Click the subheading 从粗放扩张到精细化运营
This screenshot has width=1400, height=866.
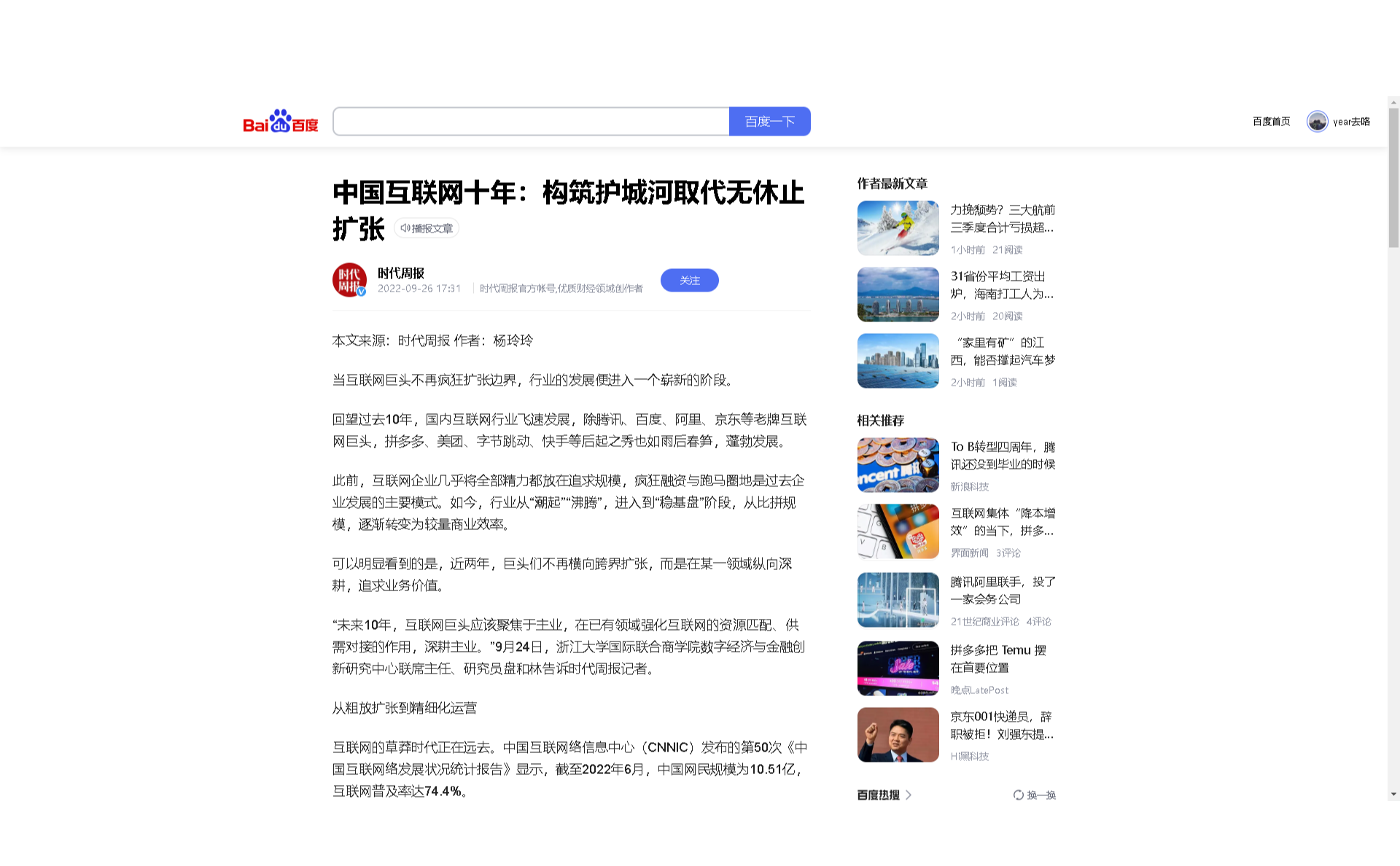405,709
